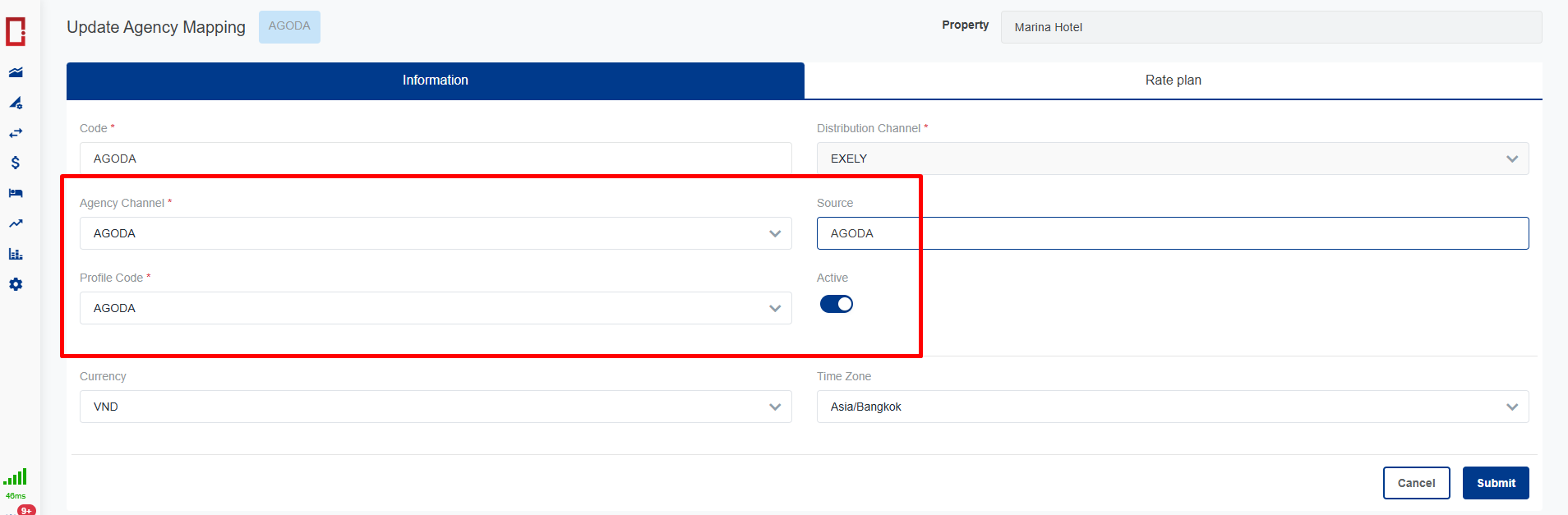Open the dollar sign sidebar icon
The width and height of the screenshot is (1568, 515).
coord(16,163)
